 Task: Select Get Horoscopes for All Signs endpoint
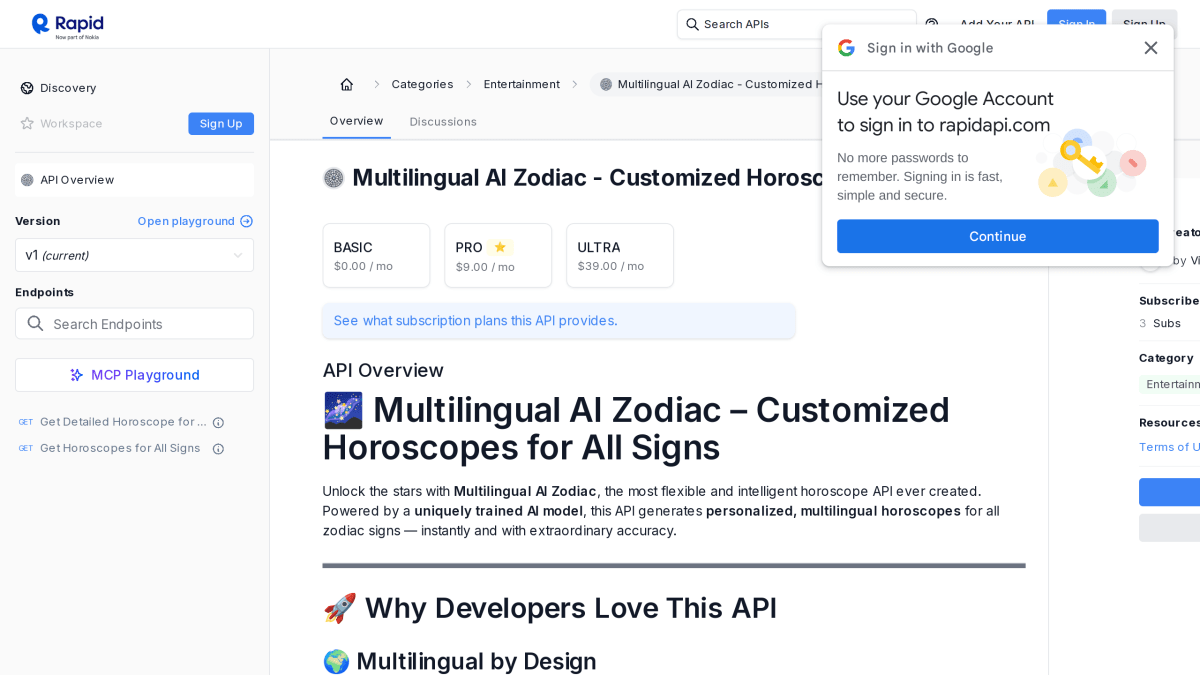pos(120,448)
